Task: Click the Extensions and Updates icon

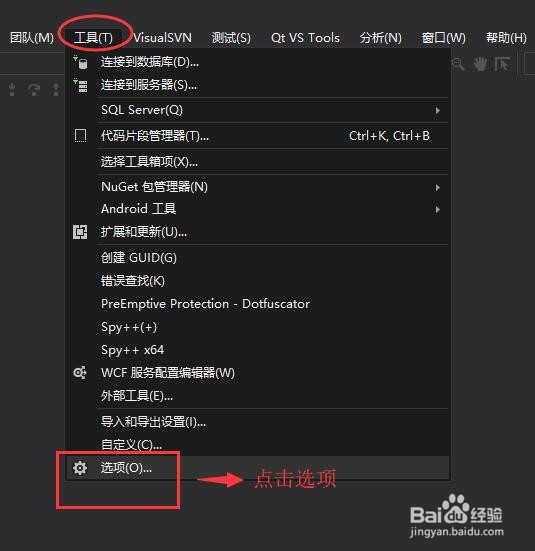Action: [x=80, y=232]
